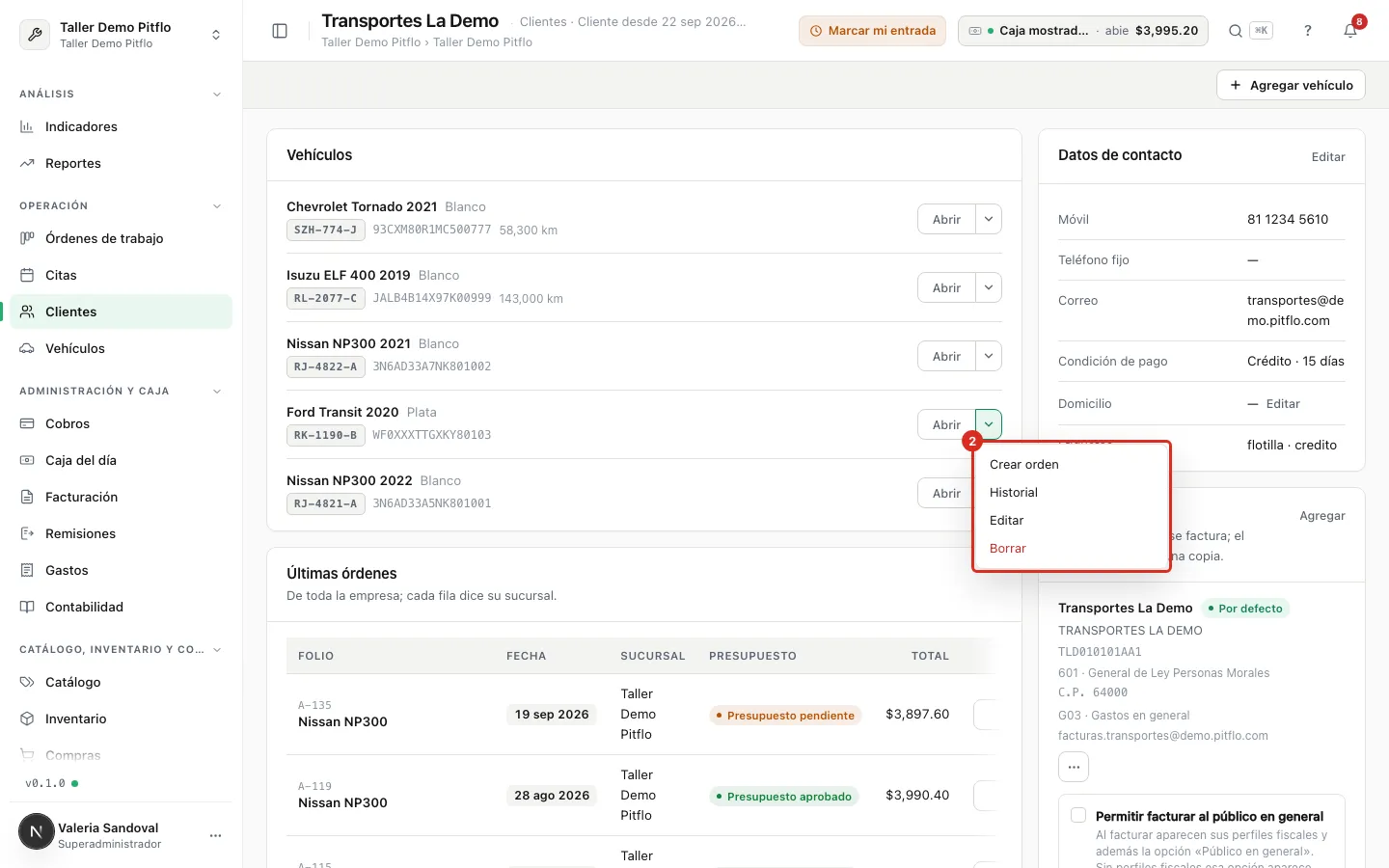Click the Clientes people icon
This screenshot has height=868, width=1389.
click(27, 312)
